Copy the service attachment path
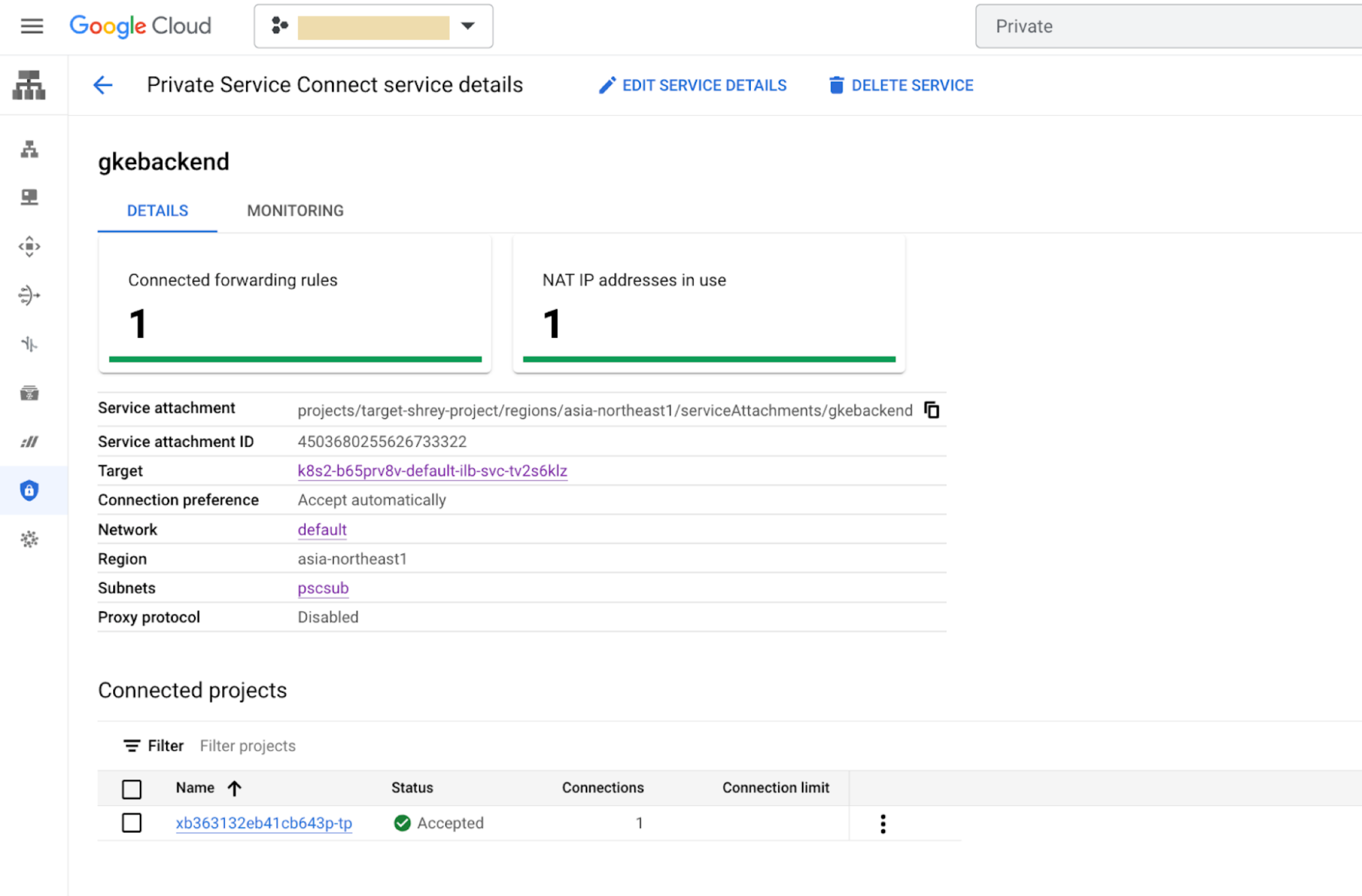Screen dimensions: 1362x896 click(x=931, y=410)
